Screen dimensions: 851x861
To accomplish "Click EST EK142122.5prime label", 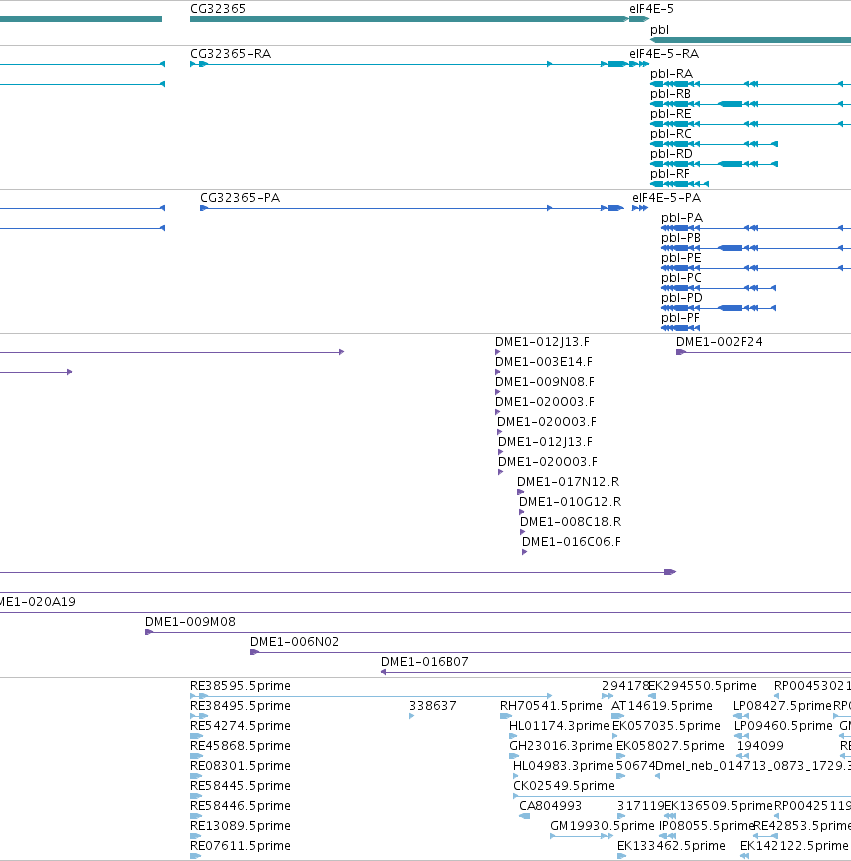I will click(x=794, y=846).
